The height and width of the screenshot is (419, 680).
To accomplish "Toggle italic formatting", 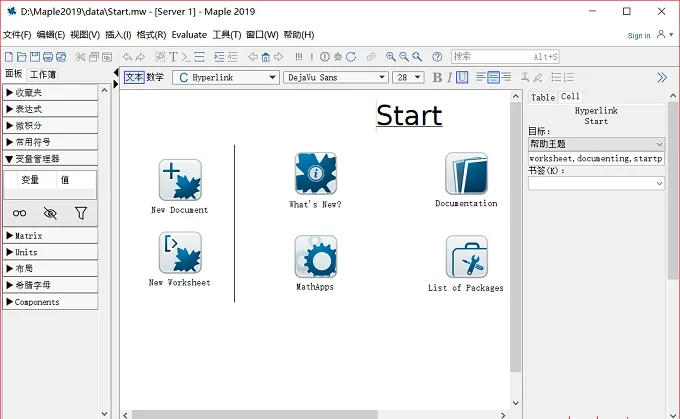I will [449, 78].
